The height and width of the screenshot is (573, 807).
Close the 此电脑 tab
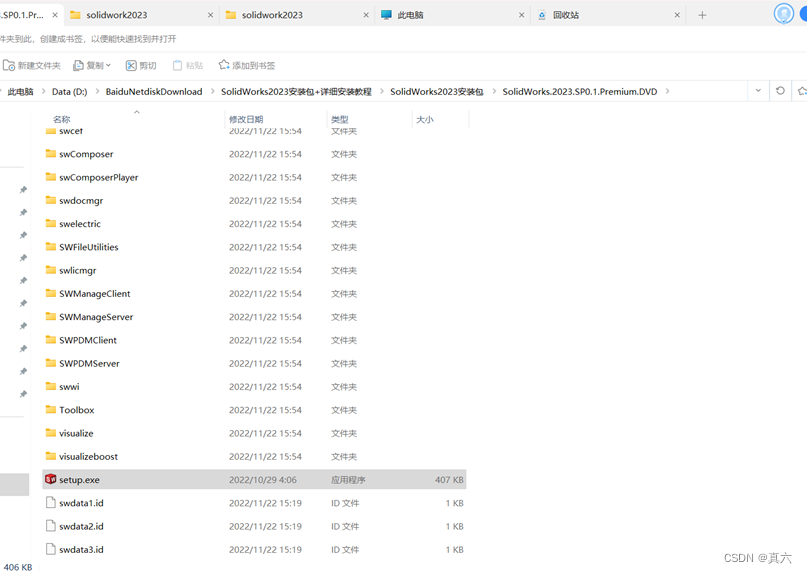[x=521, y=15]
